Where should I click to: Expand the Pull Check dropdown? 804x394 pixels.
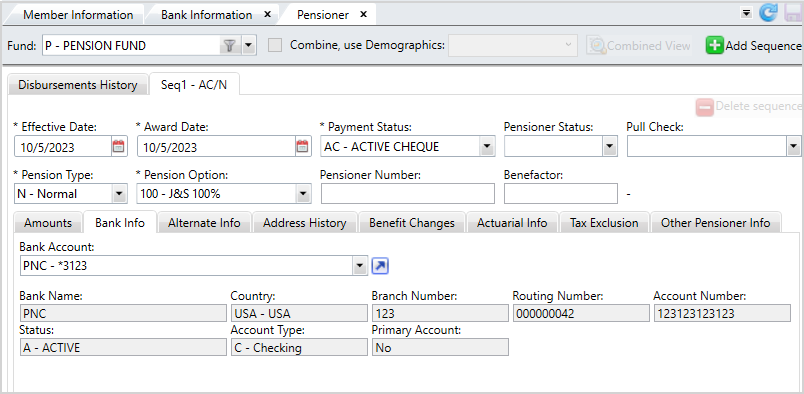pyautogui.click(x=794, y=147)
